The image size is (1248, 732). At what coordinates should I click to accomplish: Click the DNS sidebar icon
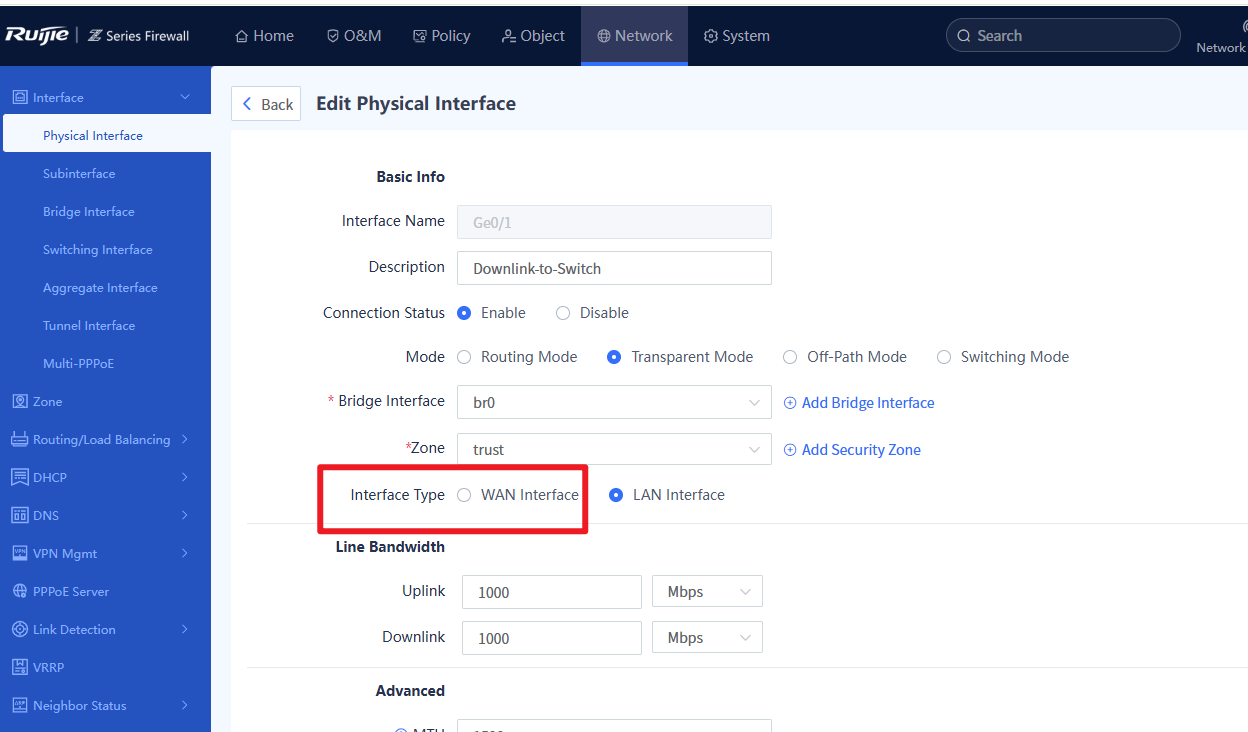click(x=19, y=515)
